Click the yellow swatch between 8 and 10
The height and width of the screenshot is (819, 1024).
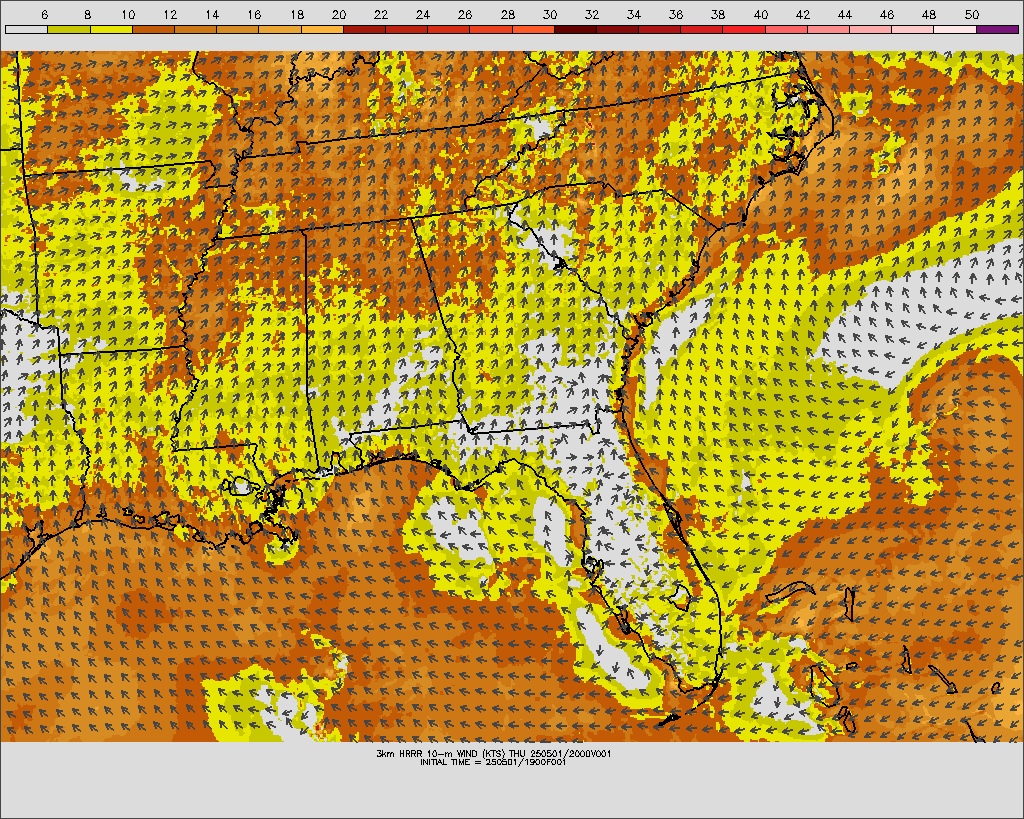tap(111, 29)
